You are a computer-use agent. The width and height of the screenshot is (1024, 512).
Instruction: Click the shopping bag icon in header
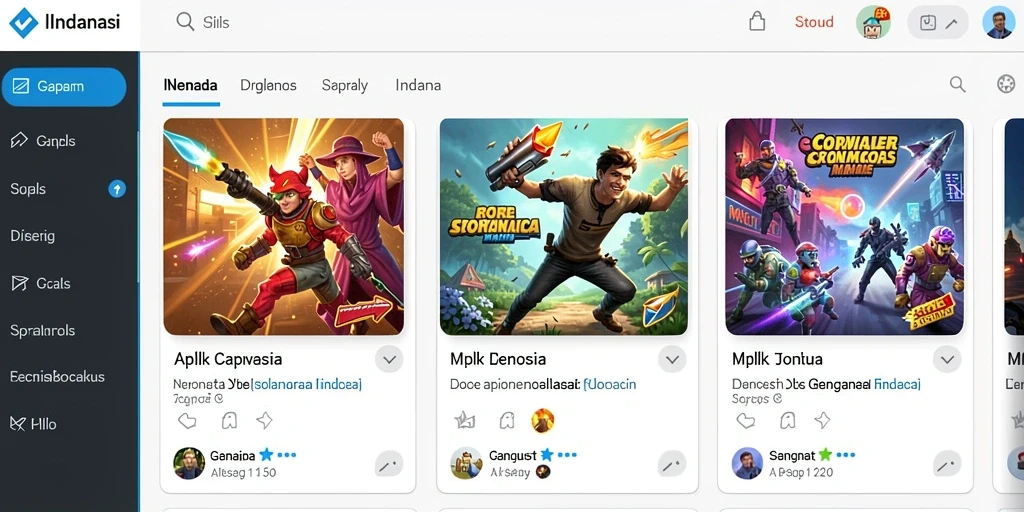click(x=756, y=22)
